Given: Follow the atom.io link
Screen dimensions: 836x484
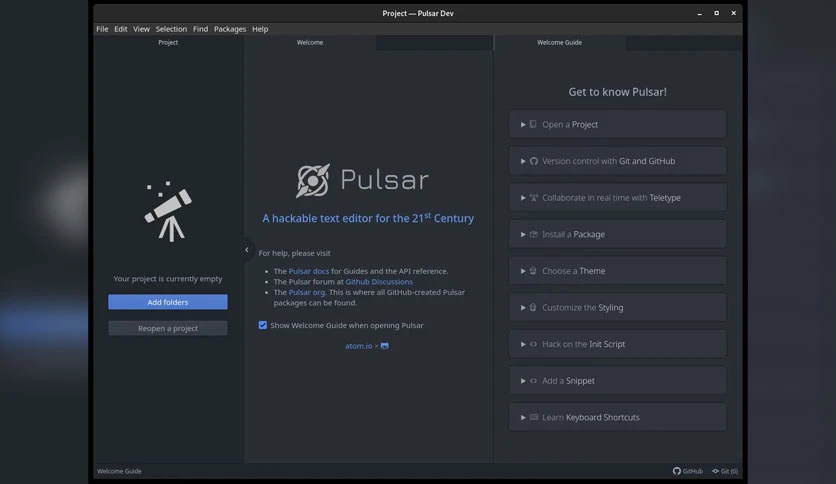Looking at the screenshot, I should coord(358,346).
